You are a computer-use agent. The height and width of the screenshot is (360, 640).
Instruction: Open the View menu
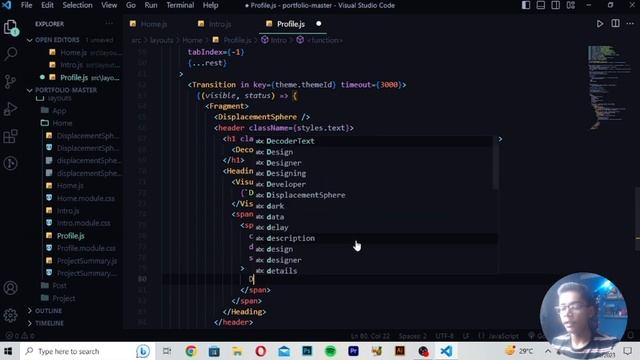(109, 5)
